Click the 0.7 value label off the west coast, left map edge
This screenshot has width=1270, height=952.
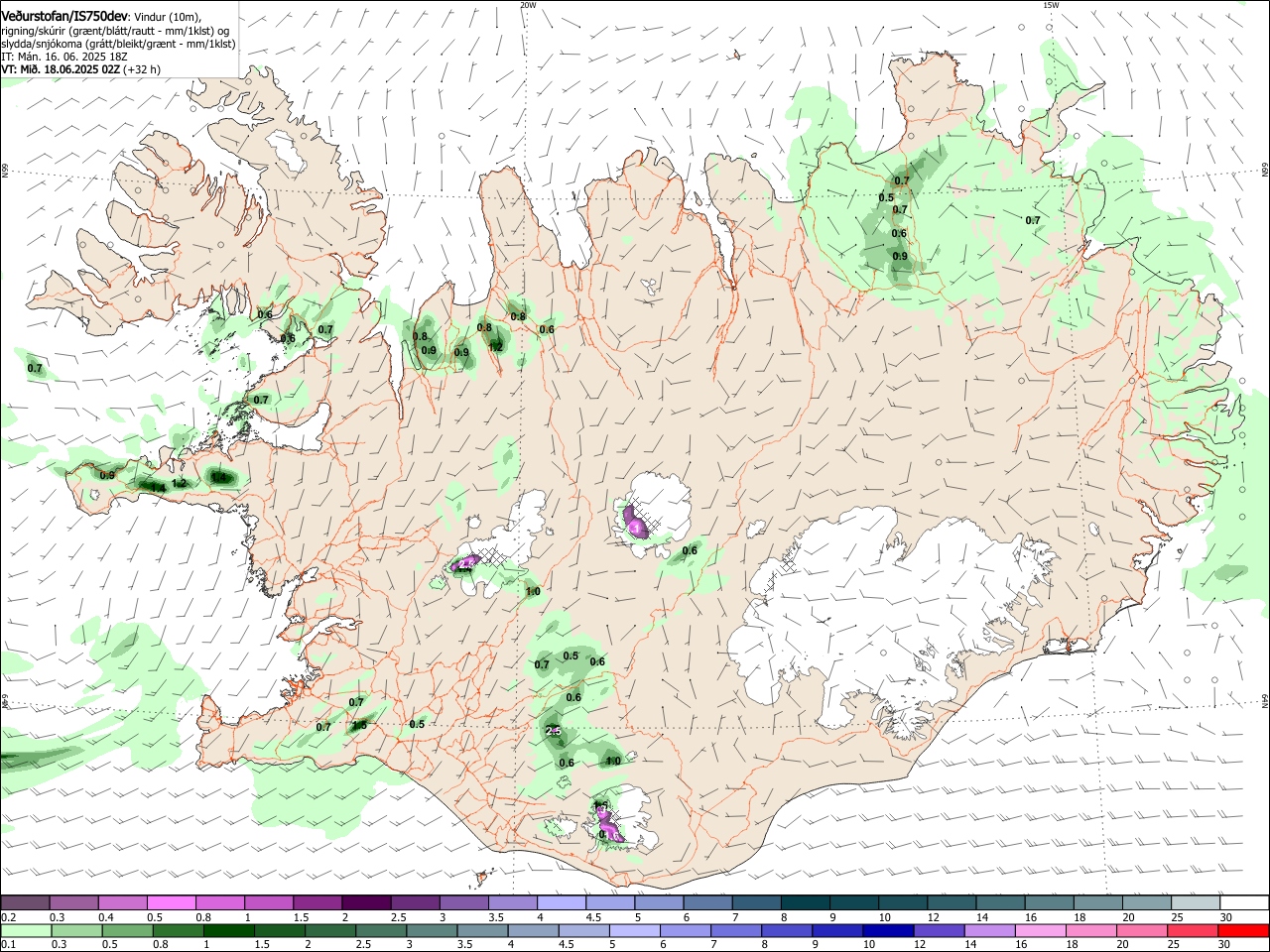(36, 368)
